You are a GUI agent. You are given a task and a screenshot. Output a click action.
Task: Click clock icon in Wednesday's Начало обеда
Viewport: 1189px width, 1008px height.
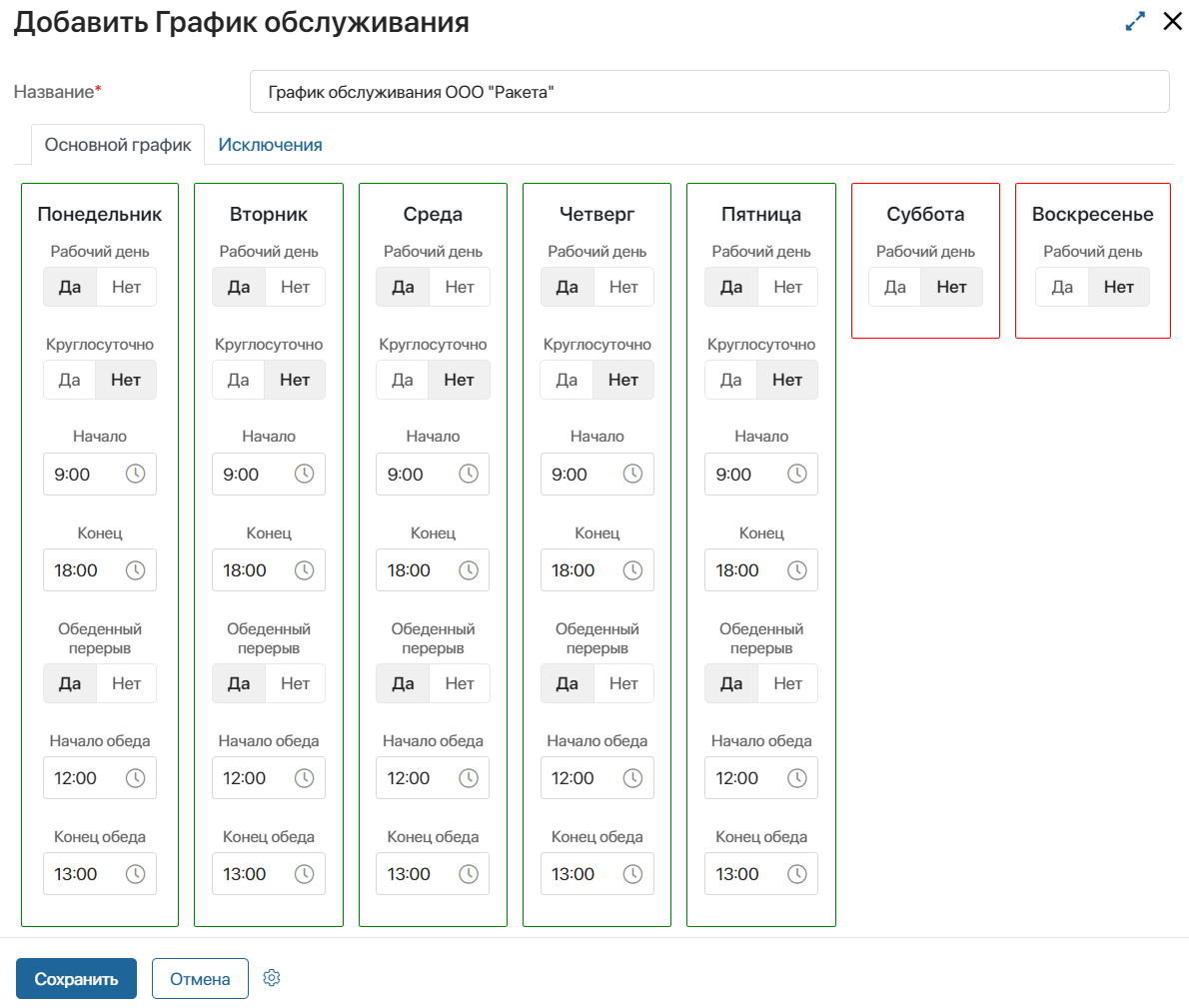pos(468,778)
